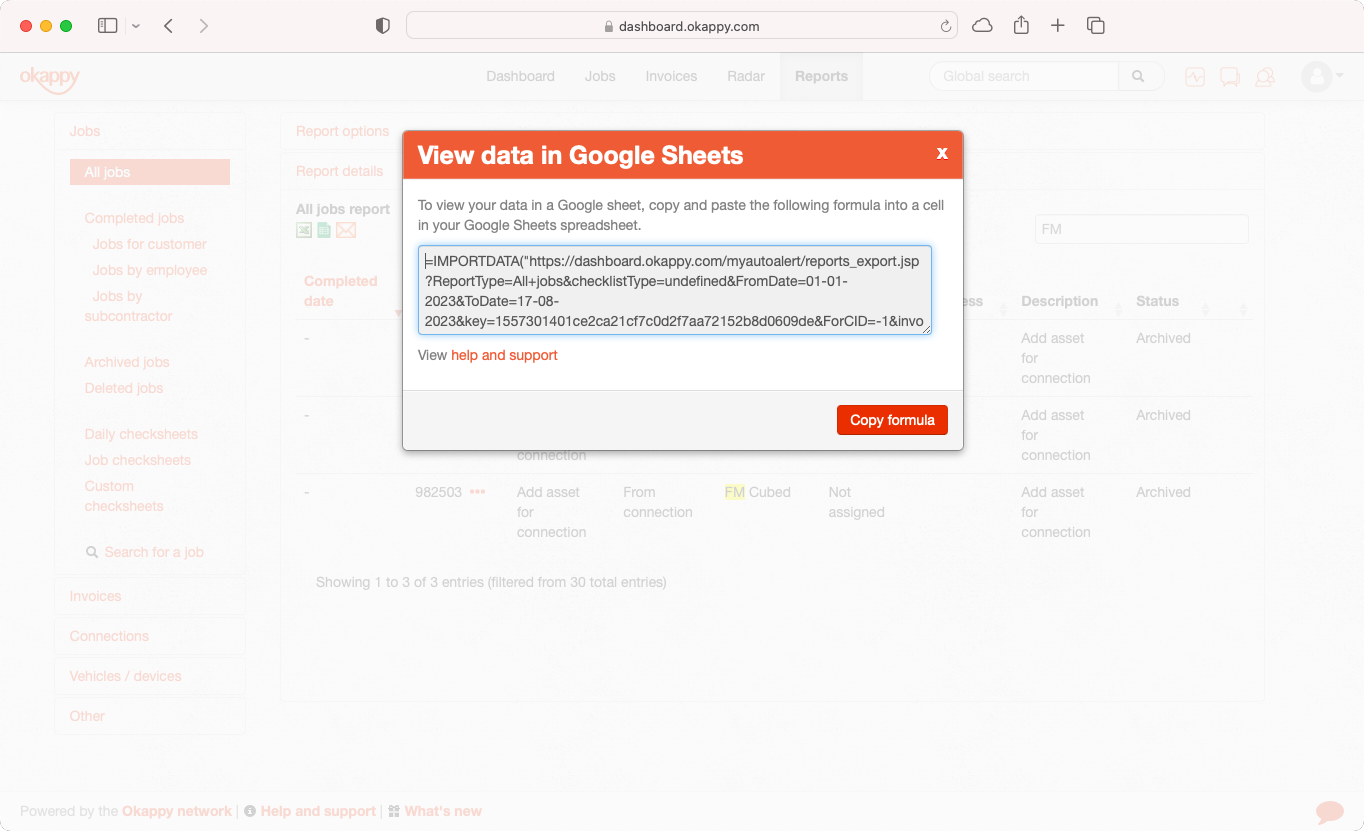Select All jobs in the sidebar
The image size is (1364, 831).
150,172
